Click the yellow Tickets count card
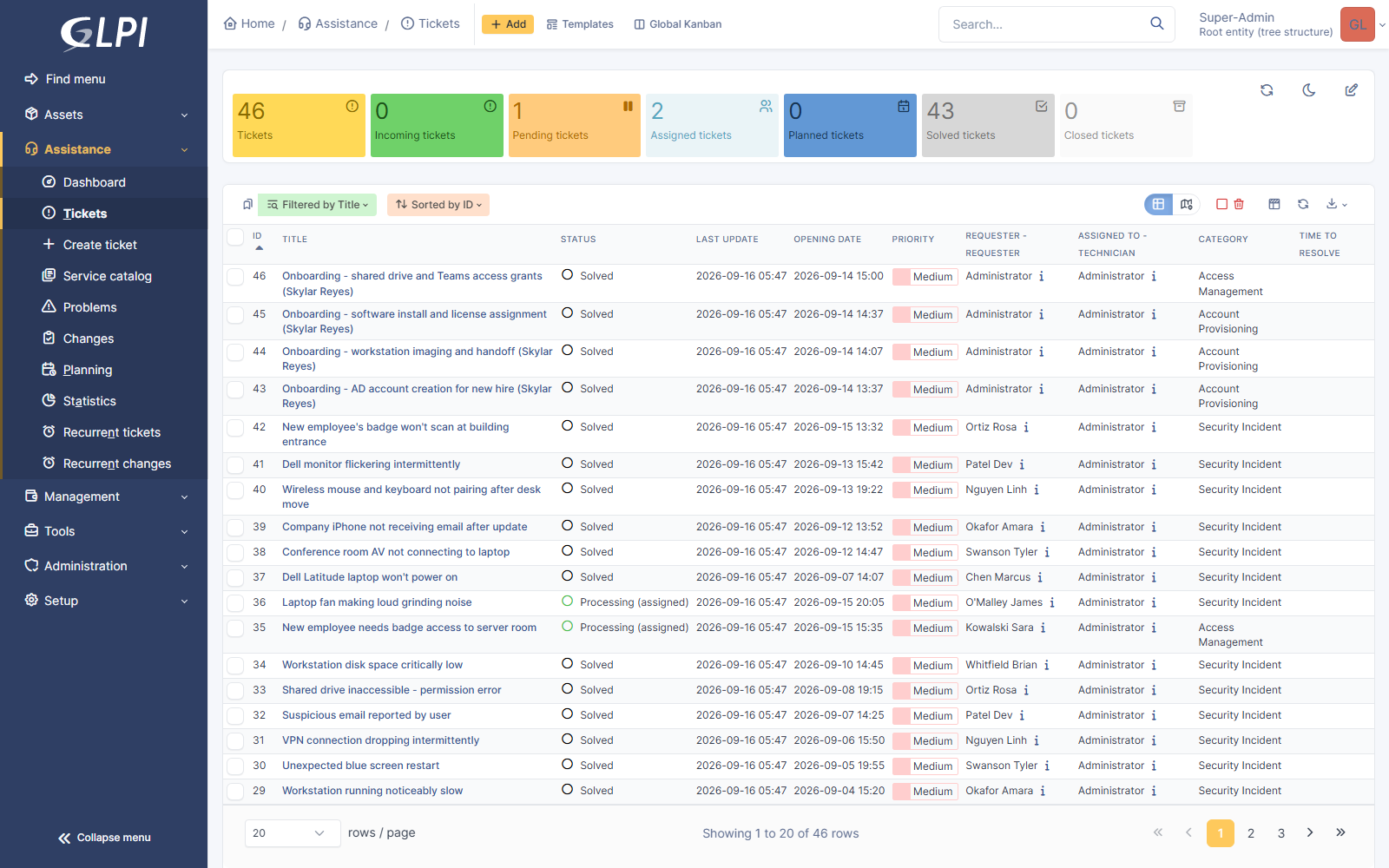The width and height of the screenshot is (1389, 868). pos(299,125)
